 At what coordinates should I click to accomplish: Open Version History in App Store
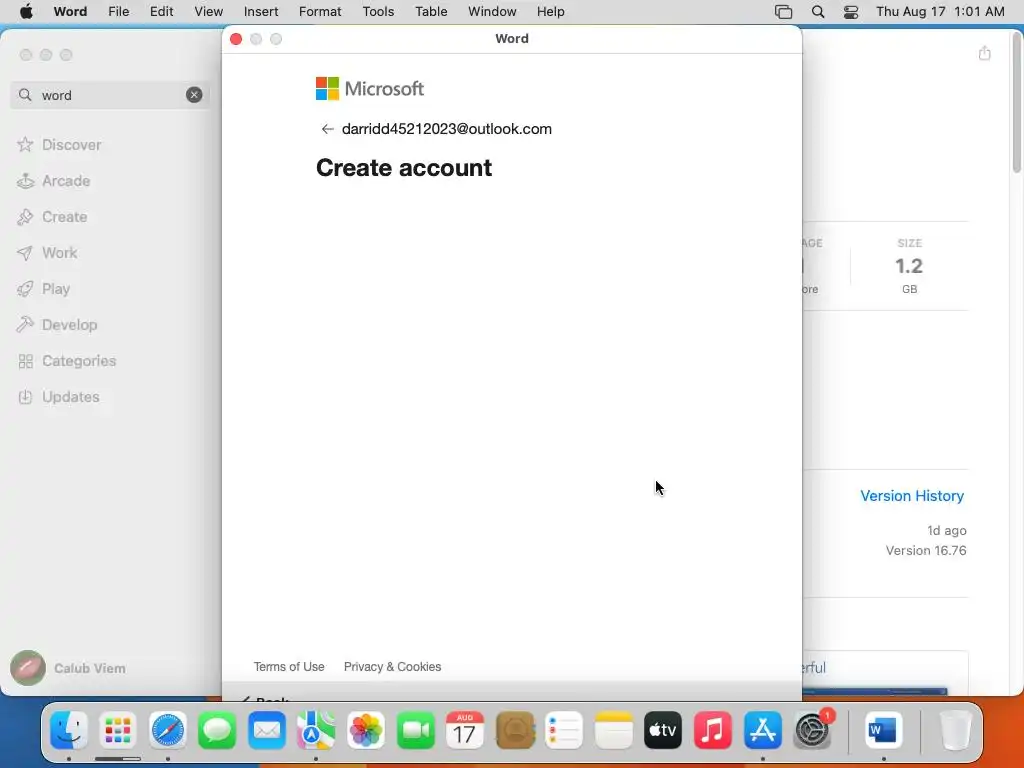pos(912,496)
